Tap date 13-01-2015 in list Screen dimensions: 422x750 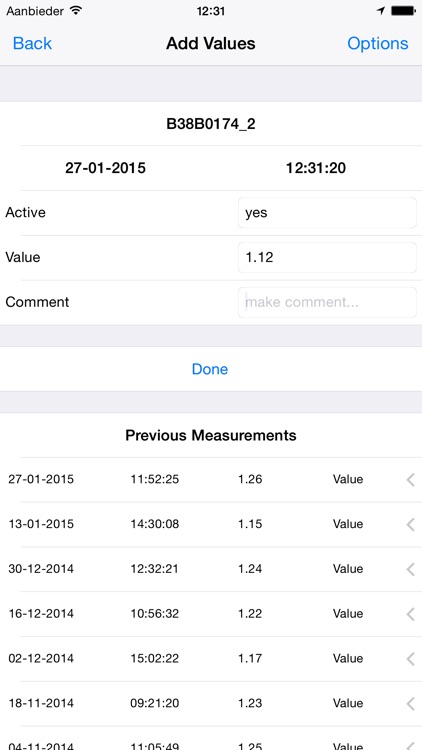click(41, 524)
